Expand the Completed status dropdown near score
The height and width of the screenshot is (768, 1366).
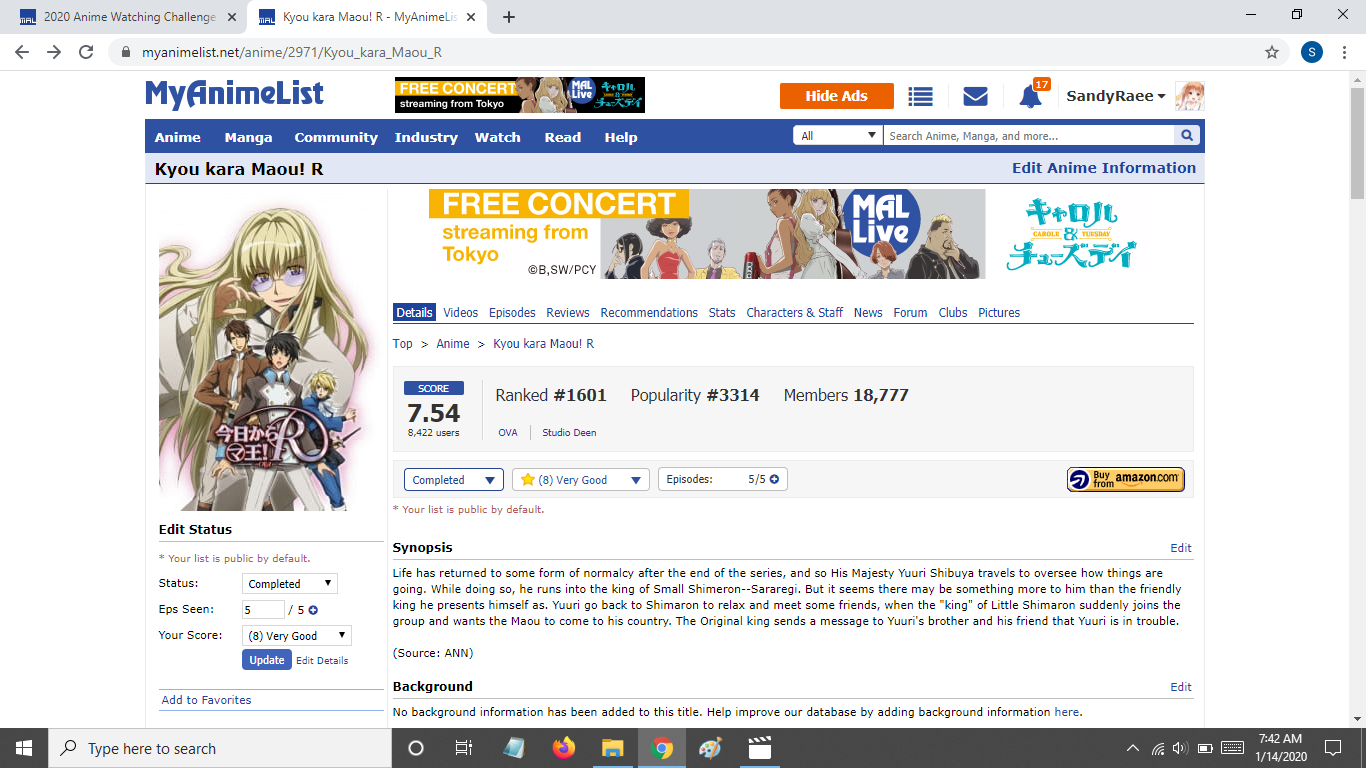pos(453,480)
